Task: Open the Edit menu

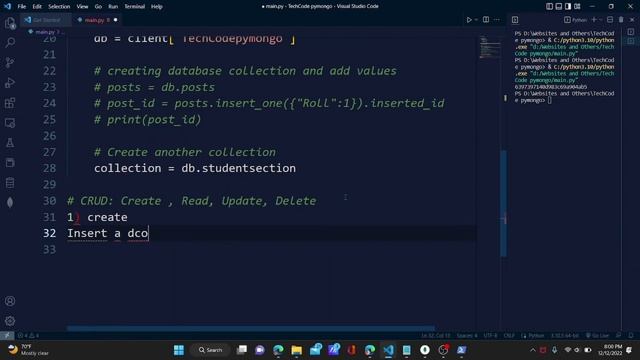Action: pyautogui.click(x=37, y=7)
